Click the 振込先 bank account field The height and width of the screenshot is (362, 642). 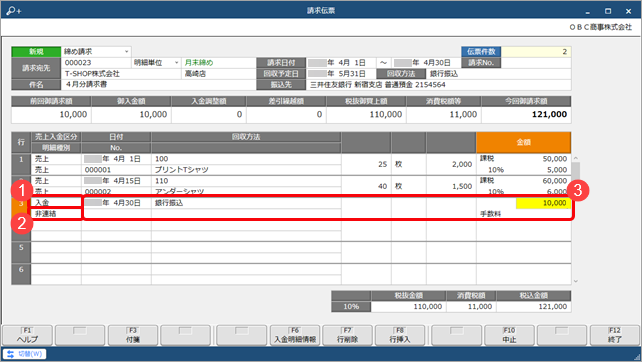(x=439, y=85)
